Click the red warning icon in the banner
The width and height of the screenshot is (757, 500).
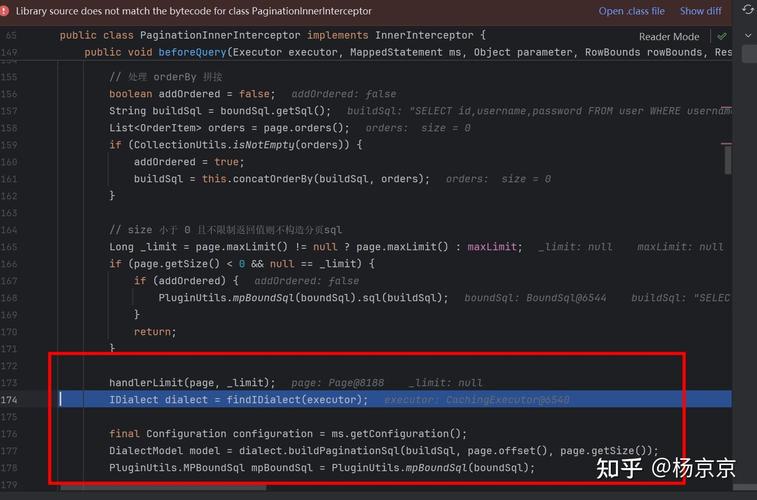[x=7, y=11]
